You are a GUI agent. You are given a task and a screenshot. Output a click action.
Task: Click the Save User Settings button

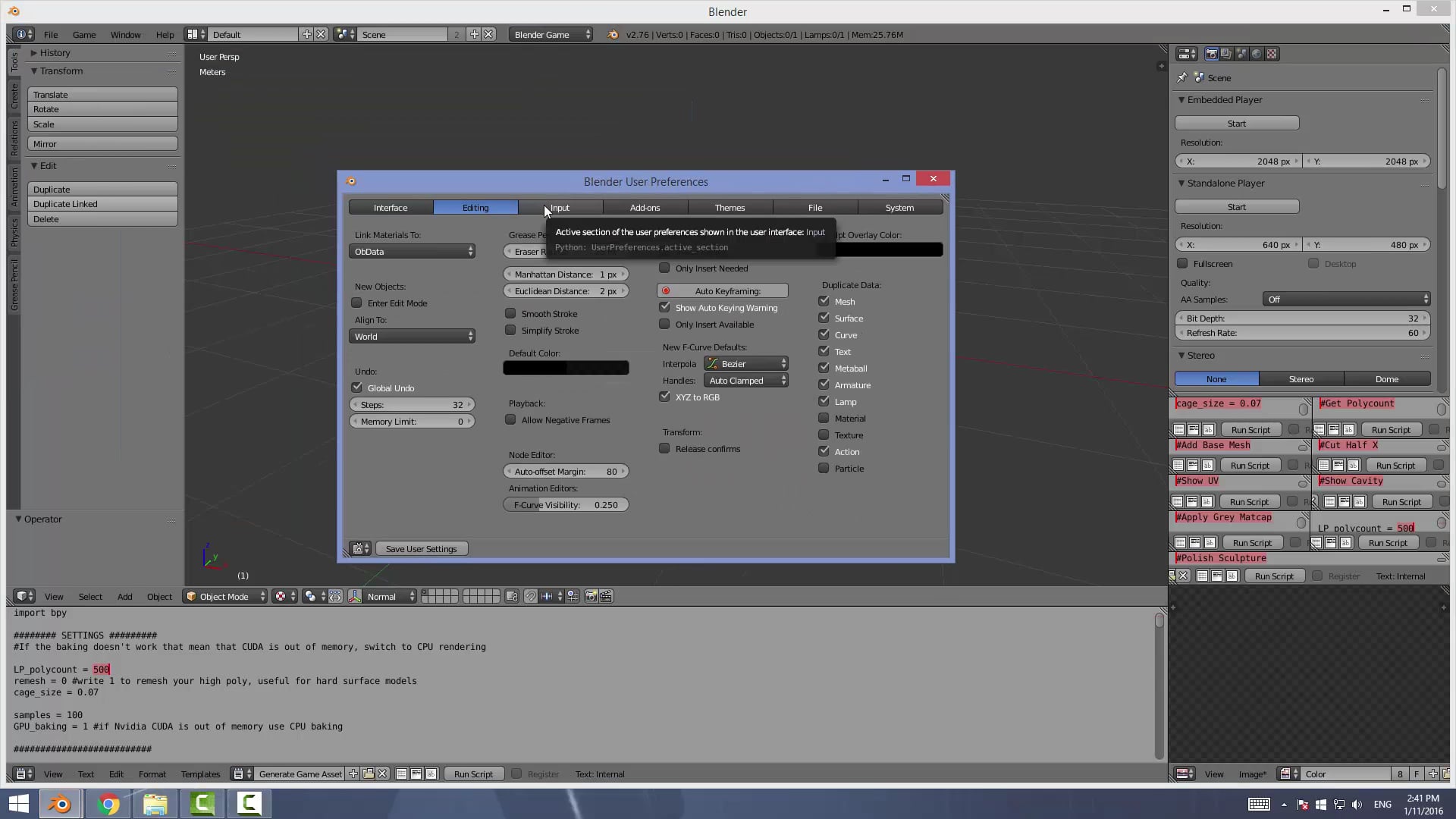tap(422, 548)
